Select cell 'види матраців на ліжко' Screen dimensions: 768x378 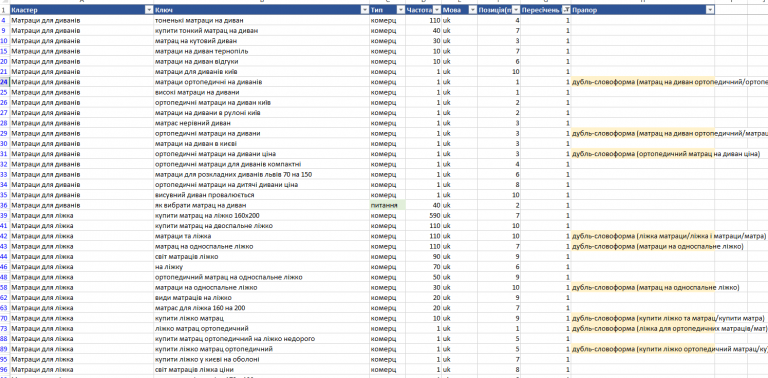tap(261, 298)
